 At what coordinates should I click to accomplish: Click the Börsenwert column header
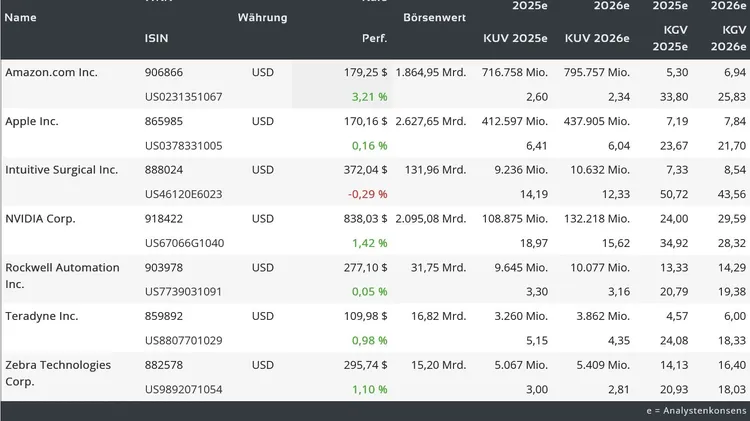click(434, 18)
